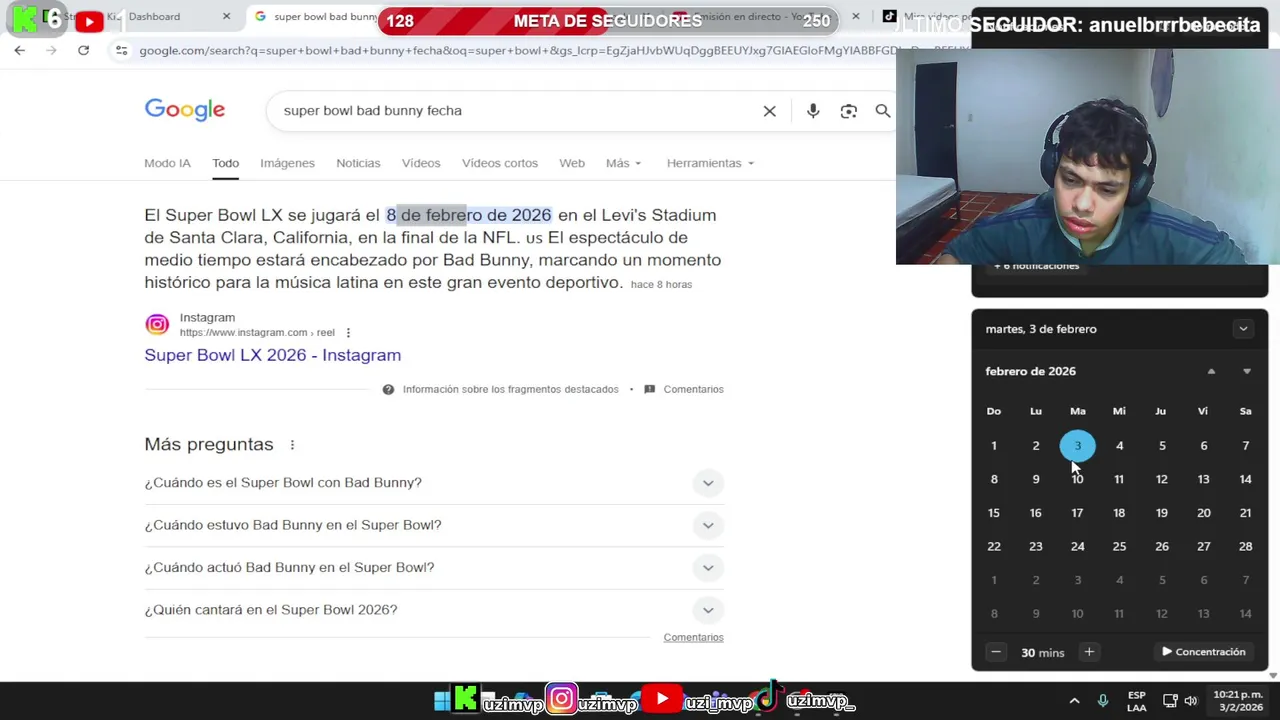
Task: Open three-dot menu beside Instagram result URL
Action: (x=348, y=333)
